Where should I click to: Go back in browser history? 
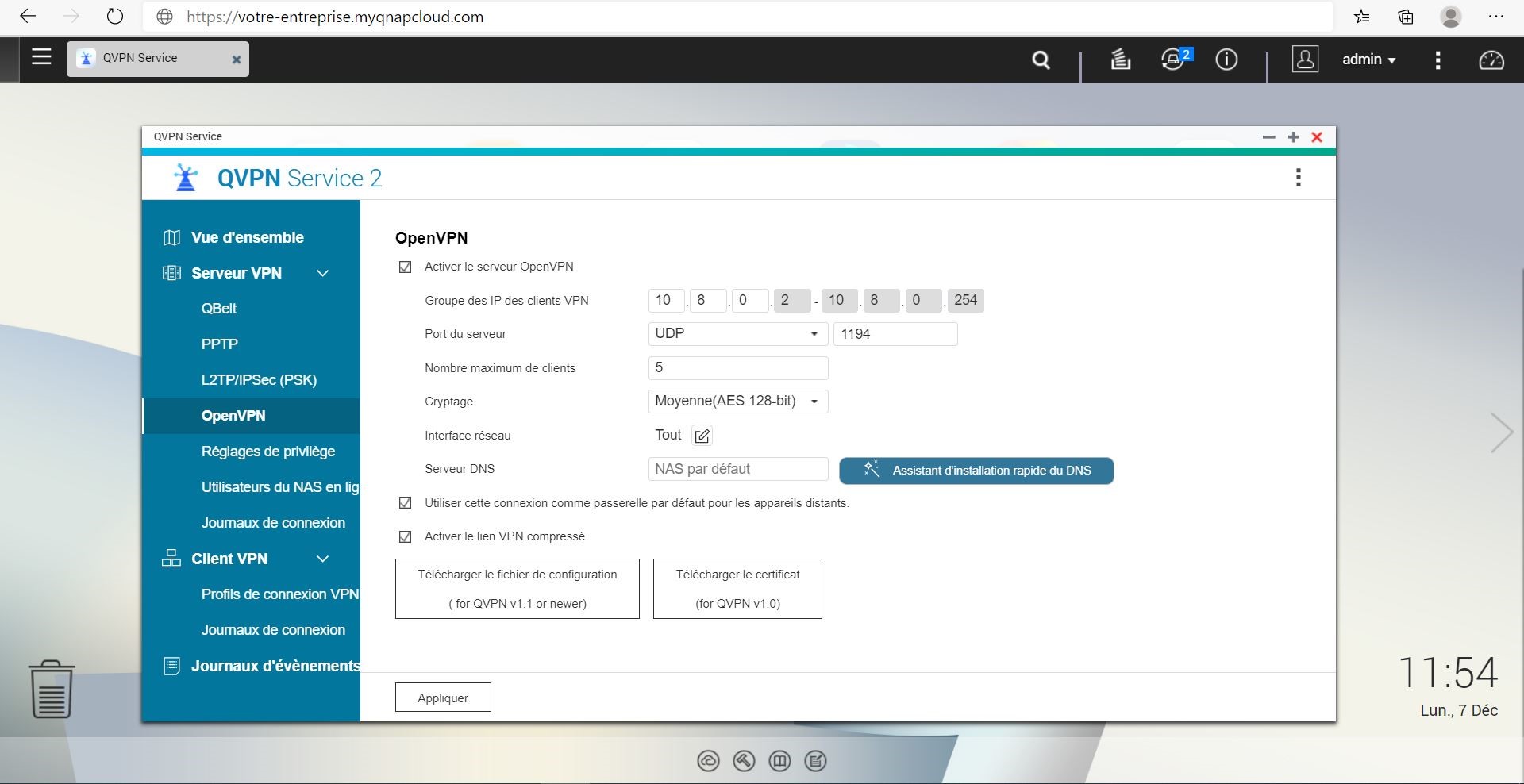tap(28, 17)
